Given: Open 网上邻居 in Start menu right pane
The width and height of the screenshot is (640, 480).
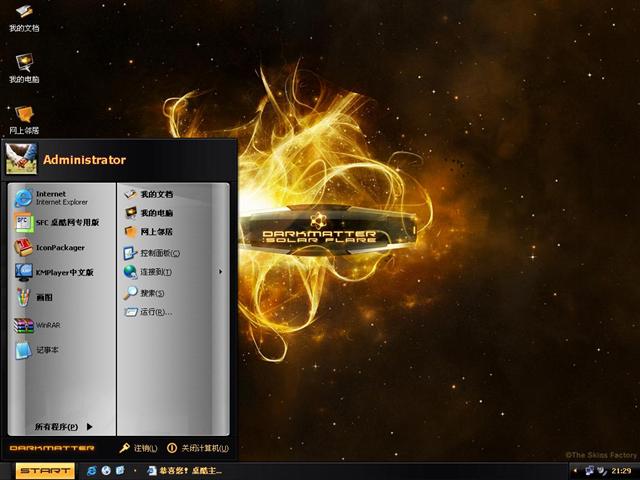Looking at the screenshot, I should 173,231.
